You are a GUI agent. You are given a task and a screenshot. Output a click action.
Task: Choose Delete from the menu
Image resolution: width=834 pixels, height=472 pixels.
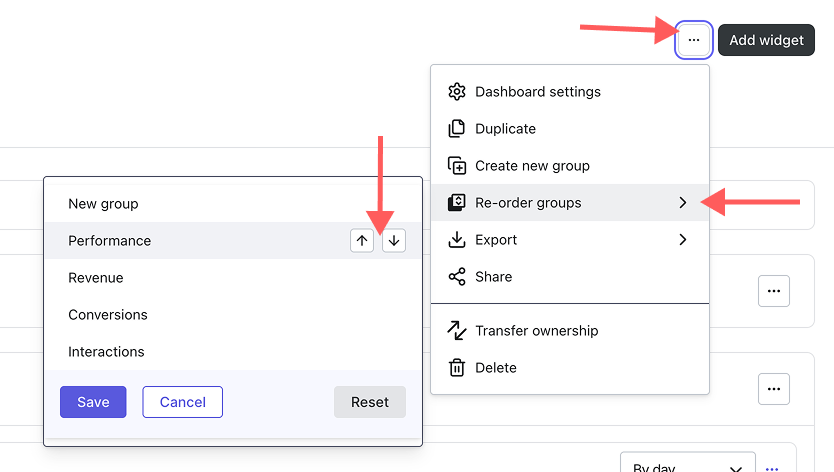tap(570, 368)
